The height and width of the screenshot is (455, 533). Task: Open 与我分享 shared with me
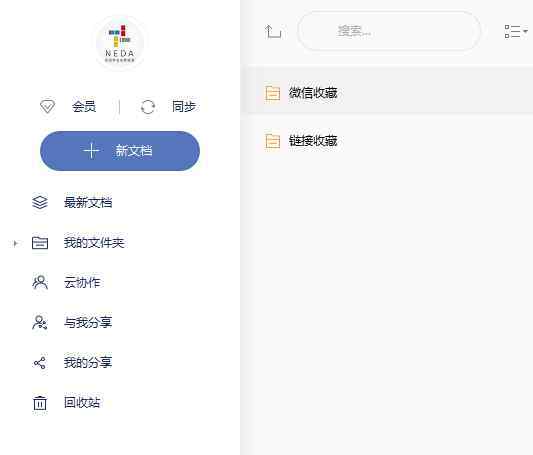[88, 322]
